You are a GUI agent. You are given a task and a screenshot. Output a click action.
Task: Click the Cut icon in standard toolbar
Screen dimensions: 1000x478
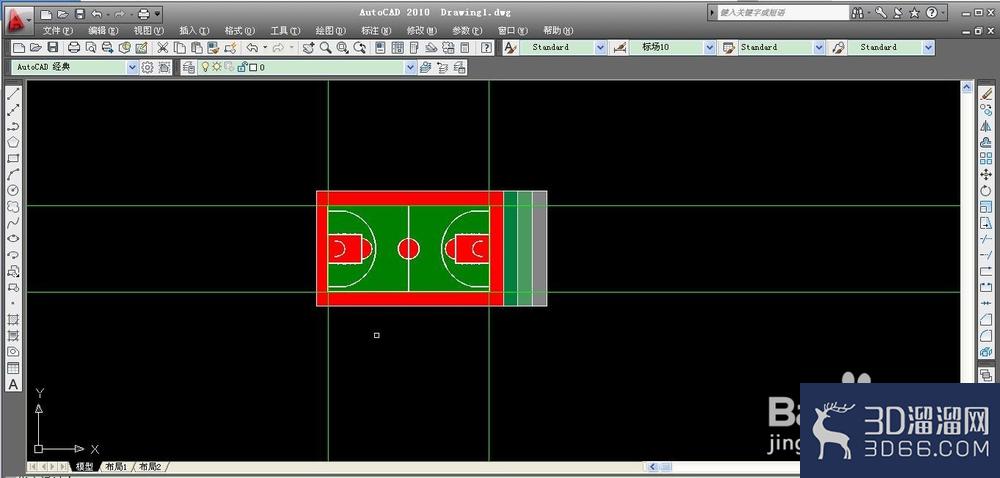click(163, 47)
